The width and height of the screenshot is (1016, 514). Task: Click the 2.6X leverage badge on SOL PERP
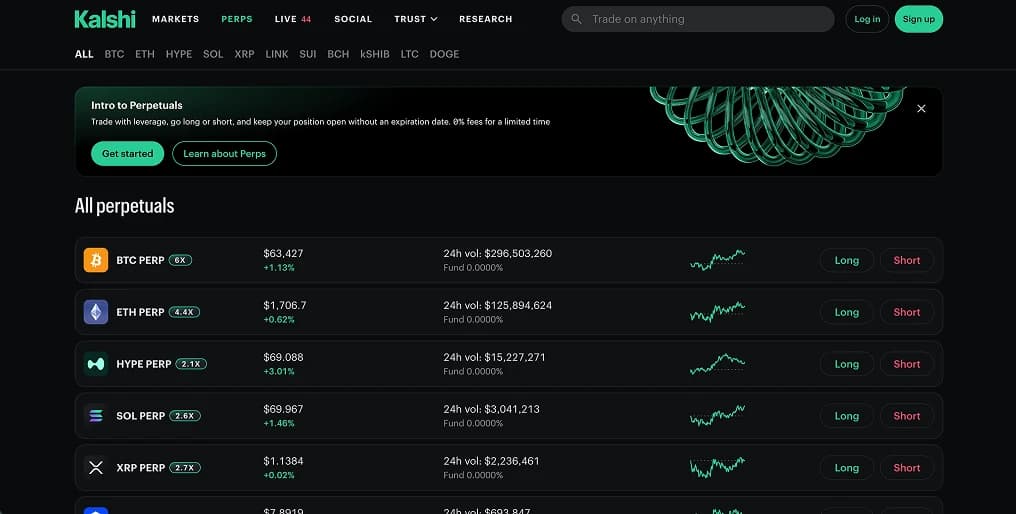[x=185, y=415]
